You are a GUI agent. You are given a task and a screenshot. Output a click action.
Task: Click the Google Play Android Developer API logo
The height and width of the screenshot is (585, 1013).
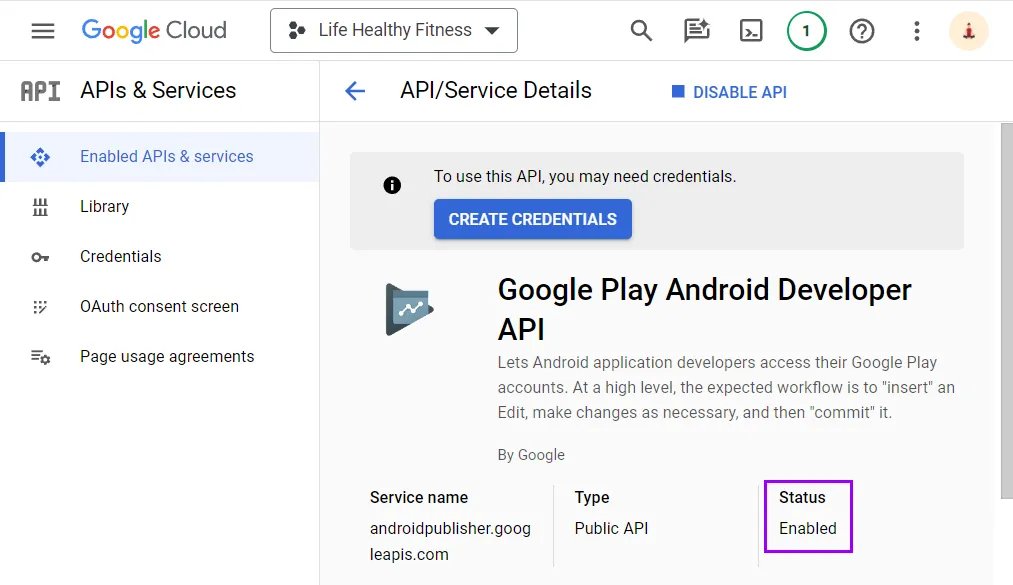tap(409, 309)
